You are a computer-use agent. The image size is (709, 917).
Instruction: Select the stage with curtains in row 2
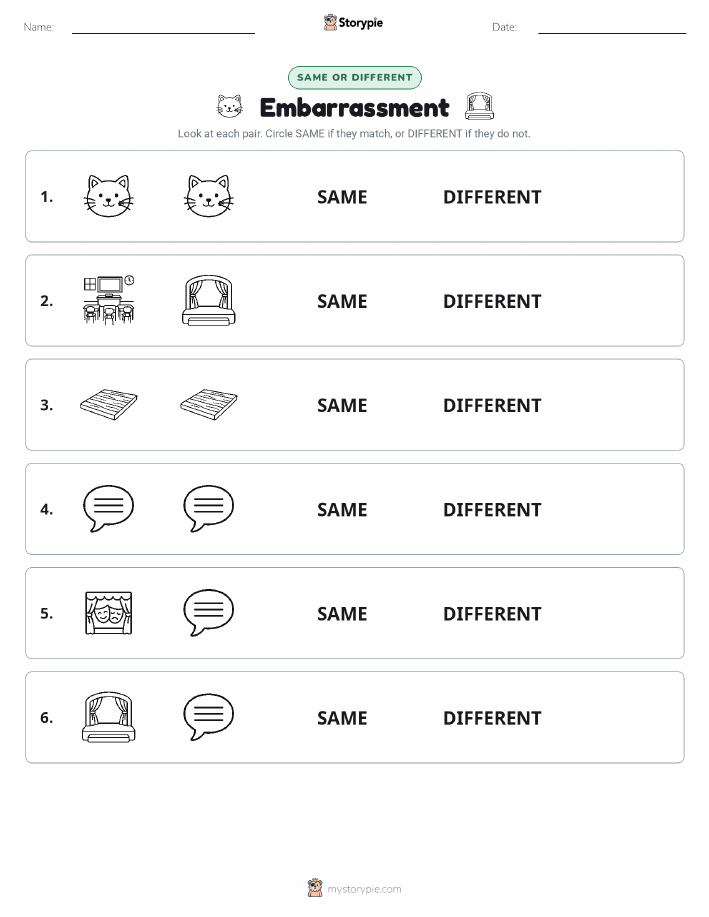209,300
